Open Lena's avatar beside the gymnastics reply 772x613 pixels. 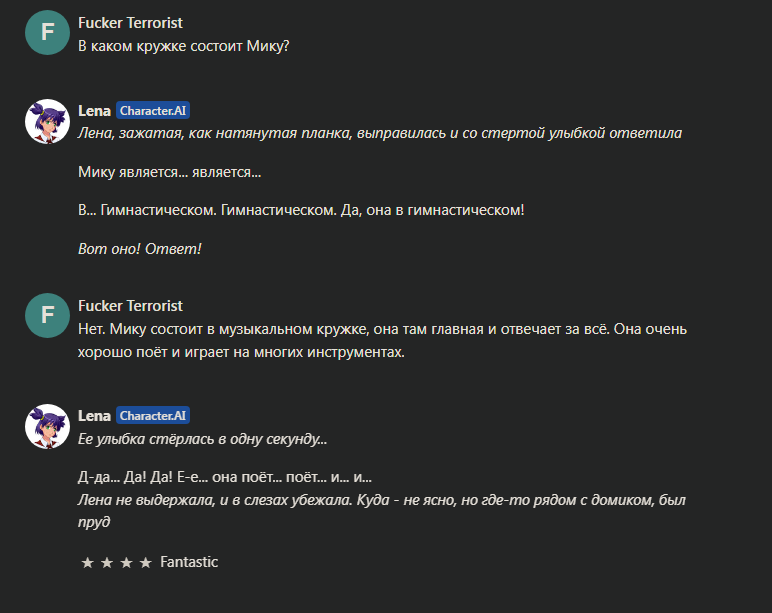point(47,122)
